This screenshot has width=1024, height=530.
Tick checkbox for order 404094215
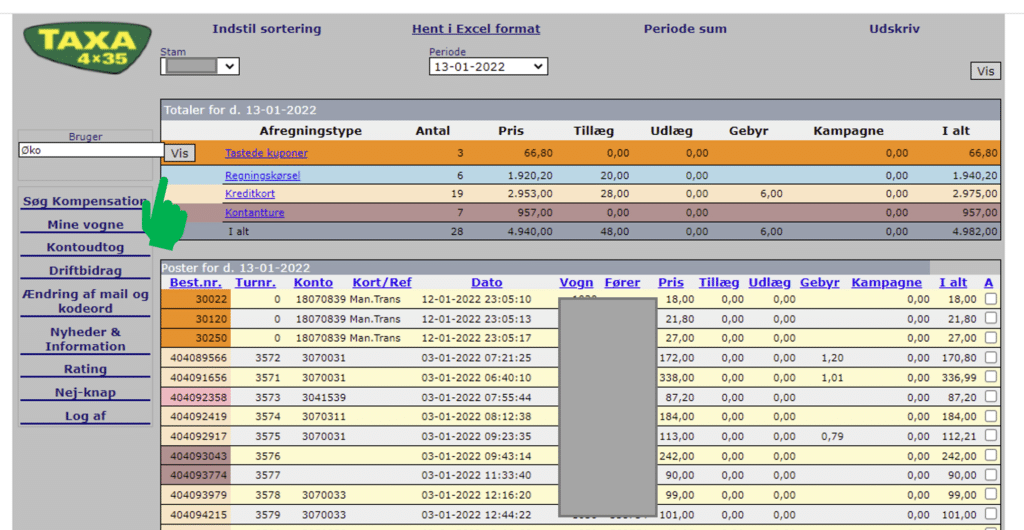click(991, 514)
